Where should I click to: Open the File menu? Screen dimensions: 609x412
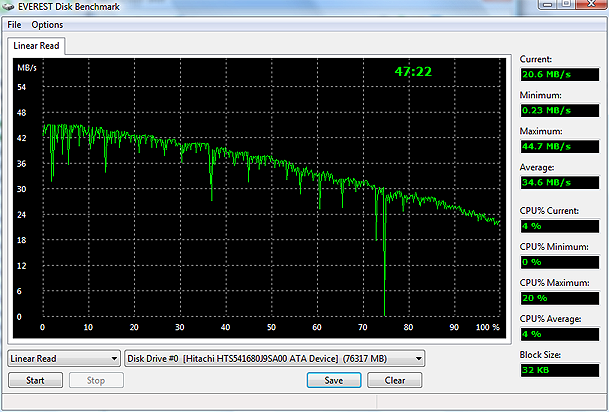click(x=14, y=24)
